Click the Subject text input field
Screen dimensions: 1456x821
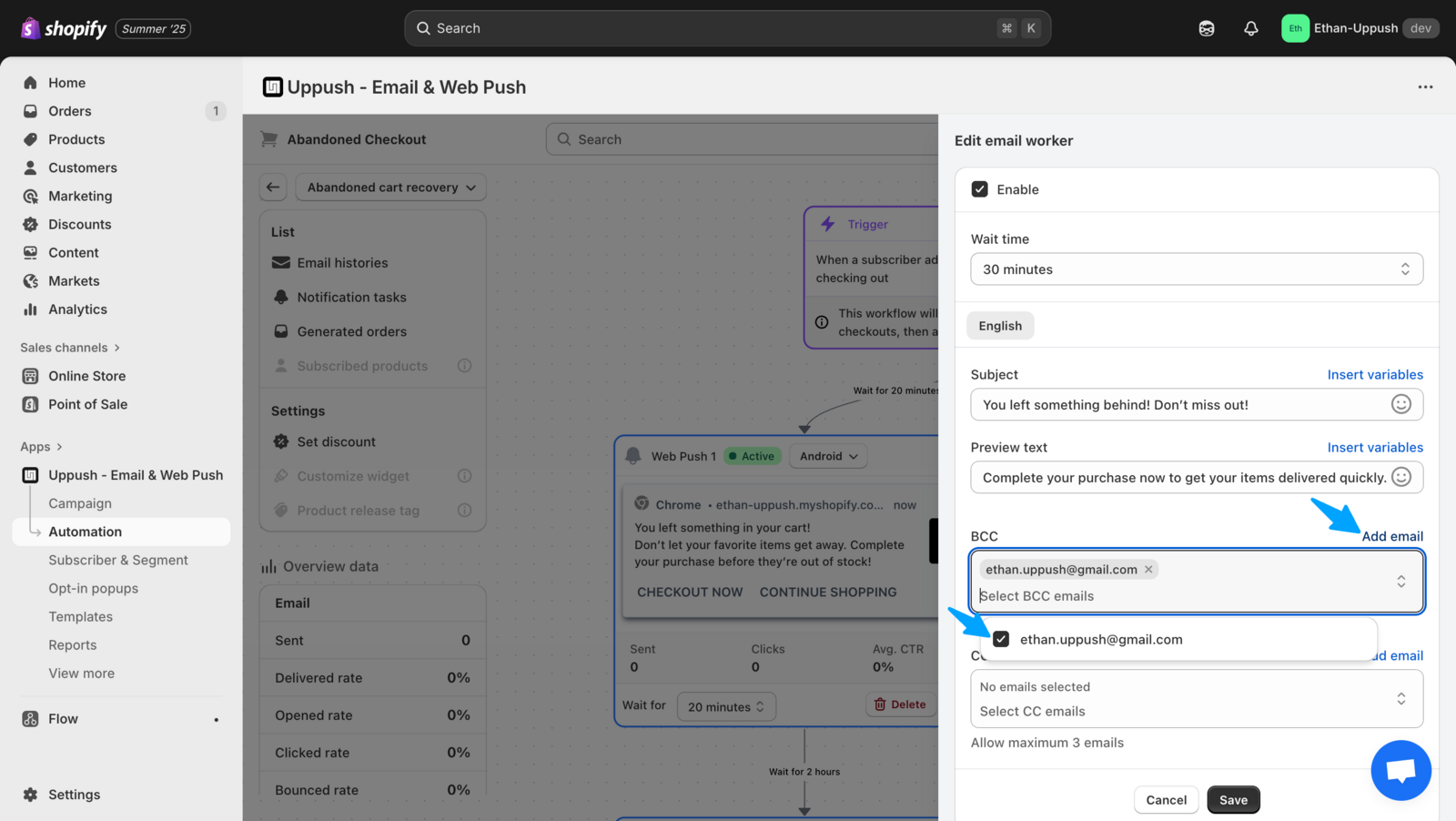click(1178, 404)
